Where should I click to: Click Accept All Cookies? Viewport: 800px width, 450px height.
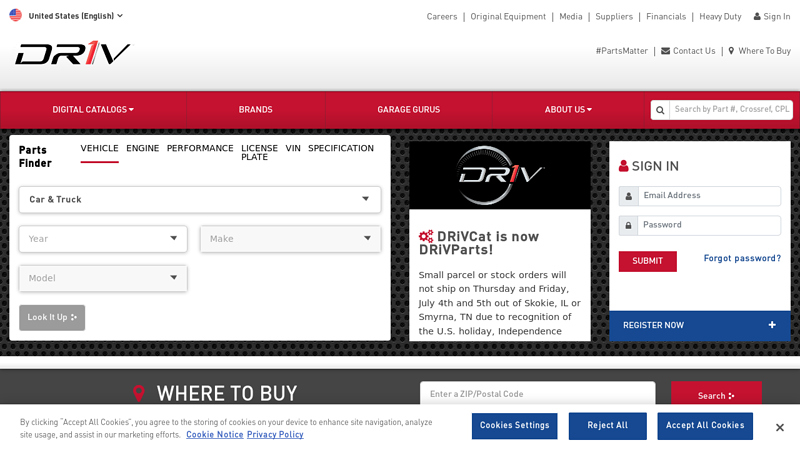point(705,426)
